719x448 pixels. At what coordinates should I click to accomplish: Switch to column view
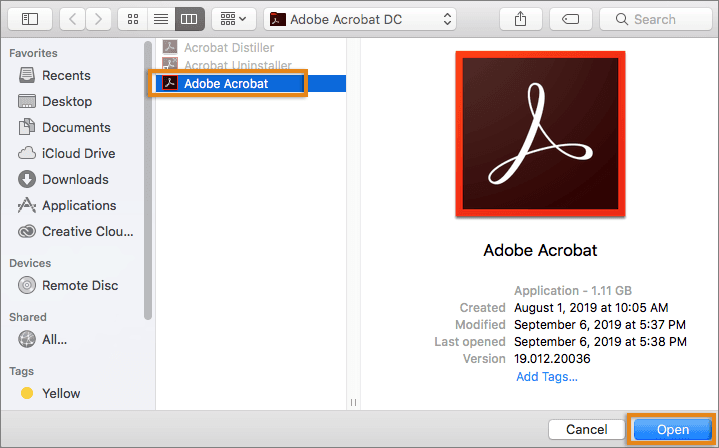(x=189, y=19)
